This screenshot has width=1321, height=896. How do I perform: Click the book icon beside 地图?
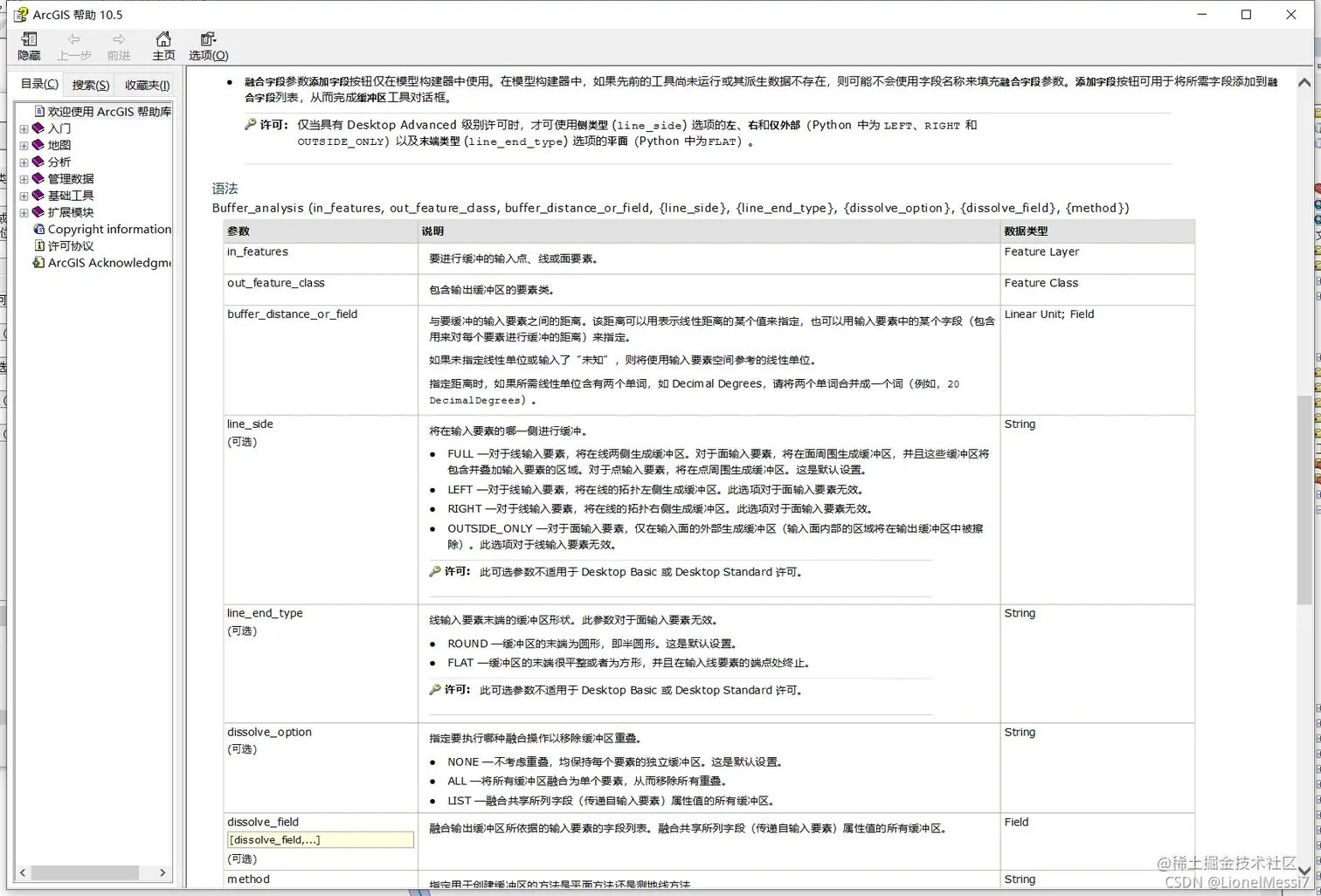pyautogui.click(x=38, y=144)
